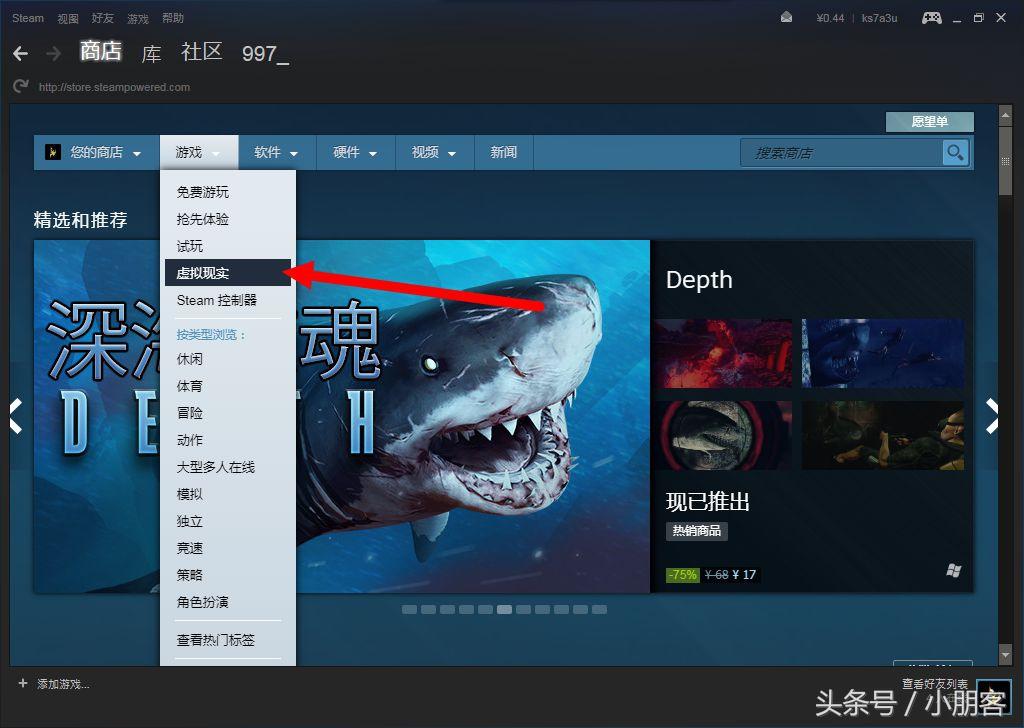Image resolution: width=1024 pixels, height=728 pixels.
Task: Choose 虚拟现实 in games menu
Action: coord(227,273)
